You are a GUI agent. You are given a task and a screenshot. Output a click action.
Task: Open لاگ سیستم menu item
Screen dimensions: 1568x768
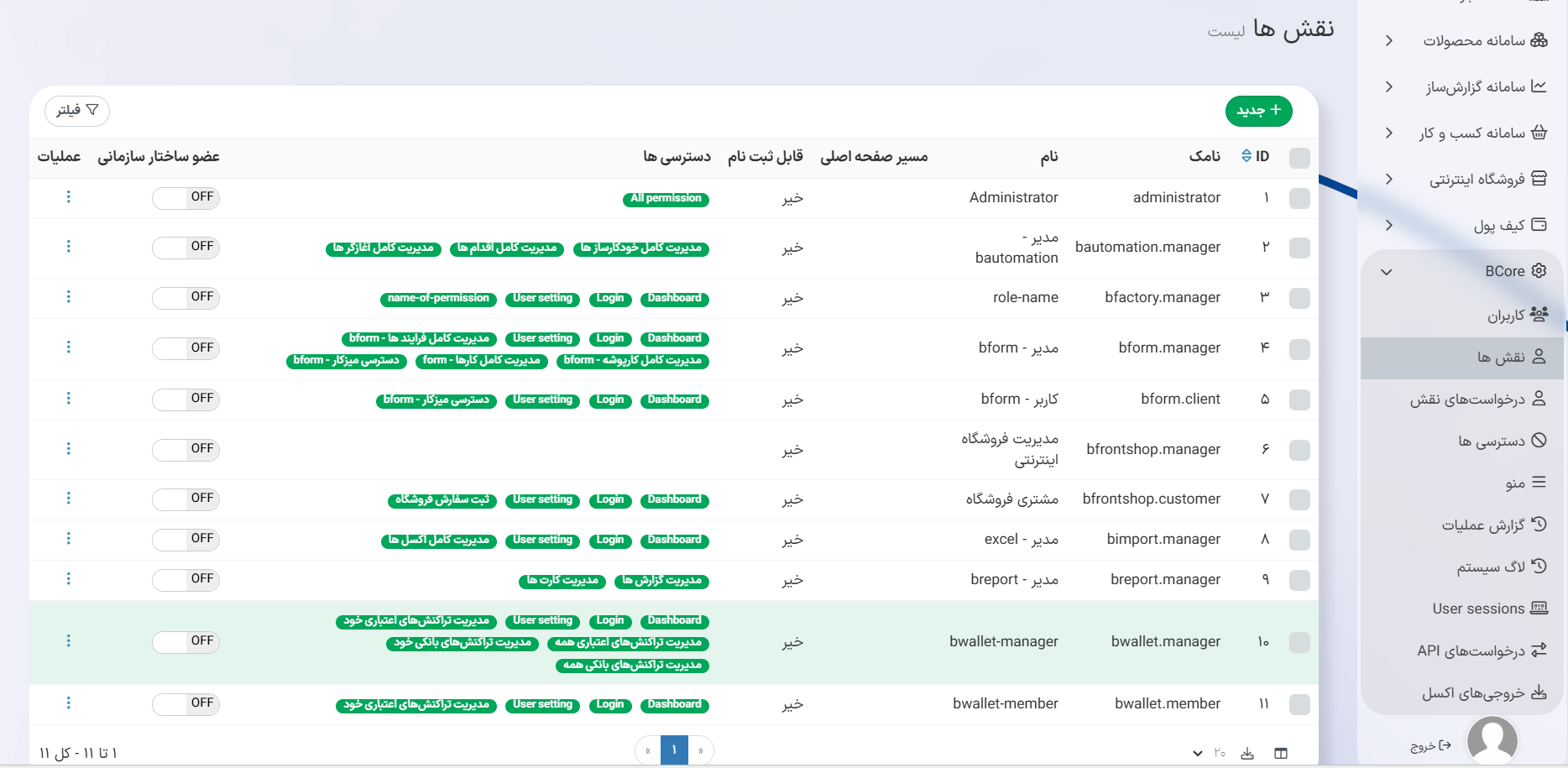[x=1461, y=567]
